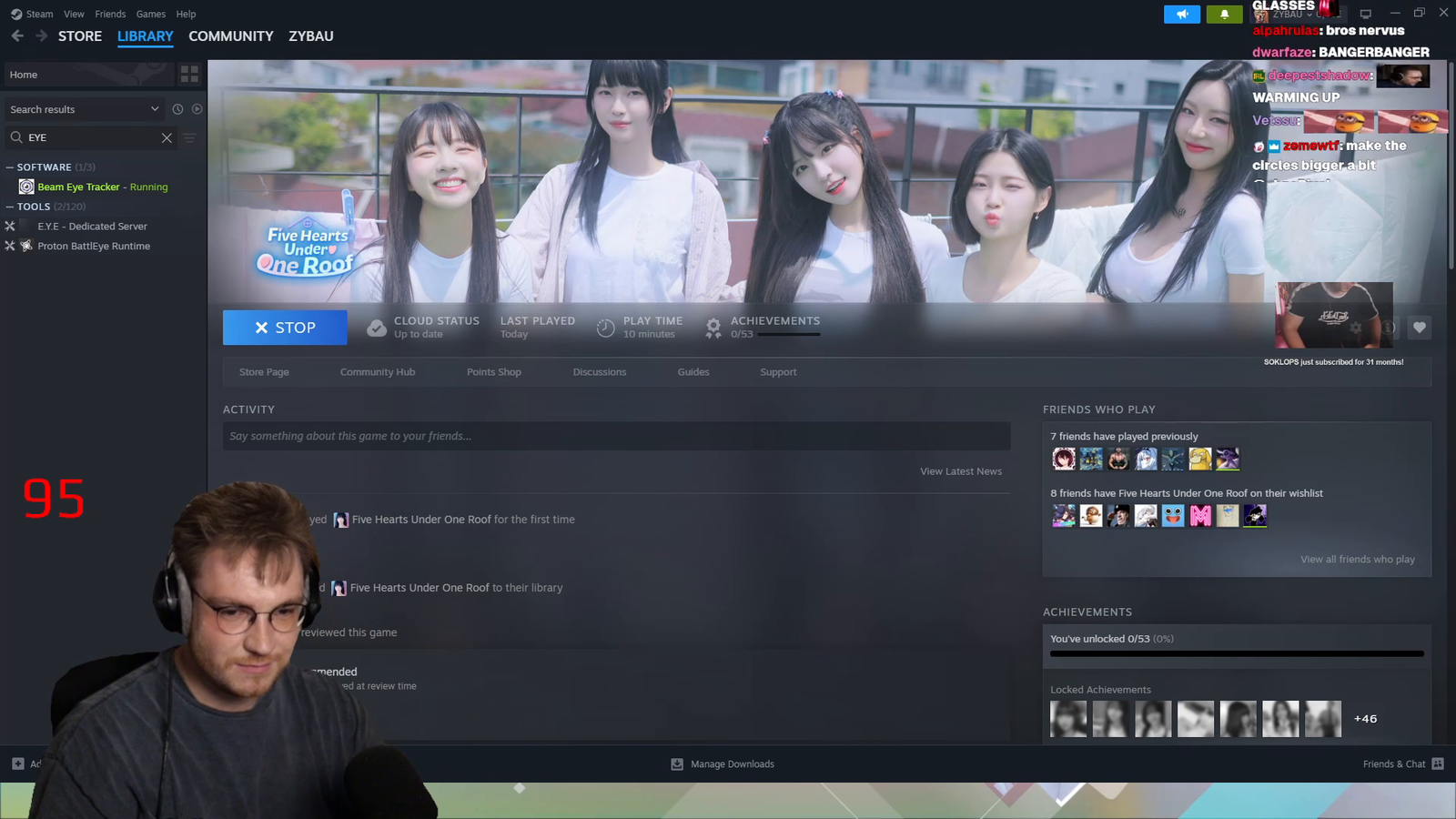Click Home in the library sidebar
Viewport: 1456px width, 819px height.
(x=89, y=75)
